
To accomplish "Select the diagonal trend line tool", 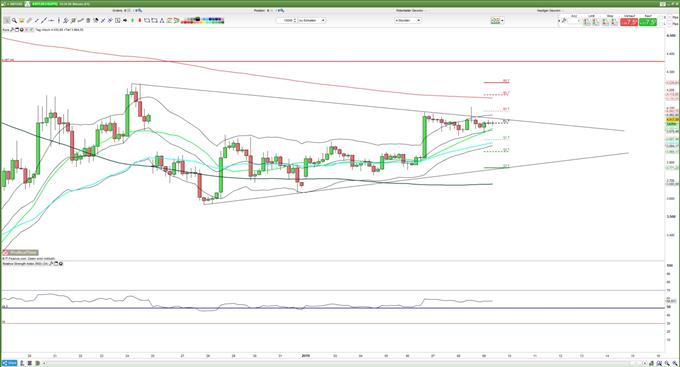I will pyautogui.click(x=44, y=20).
